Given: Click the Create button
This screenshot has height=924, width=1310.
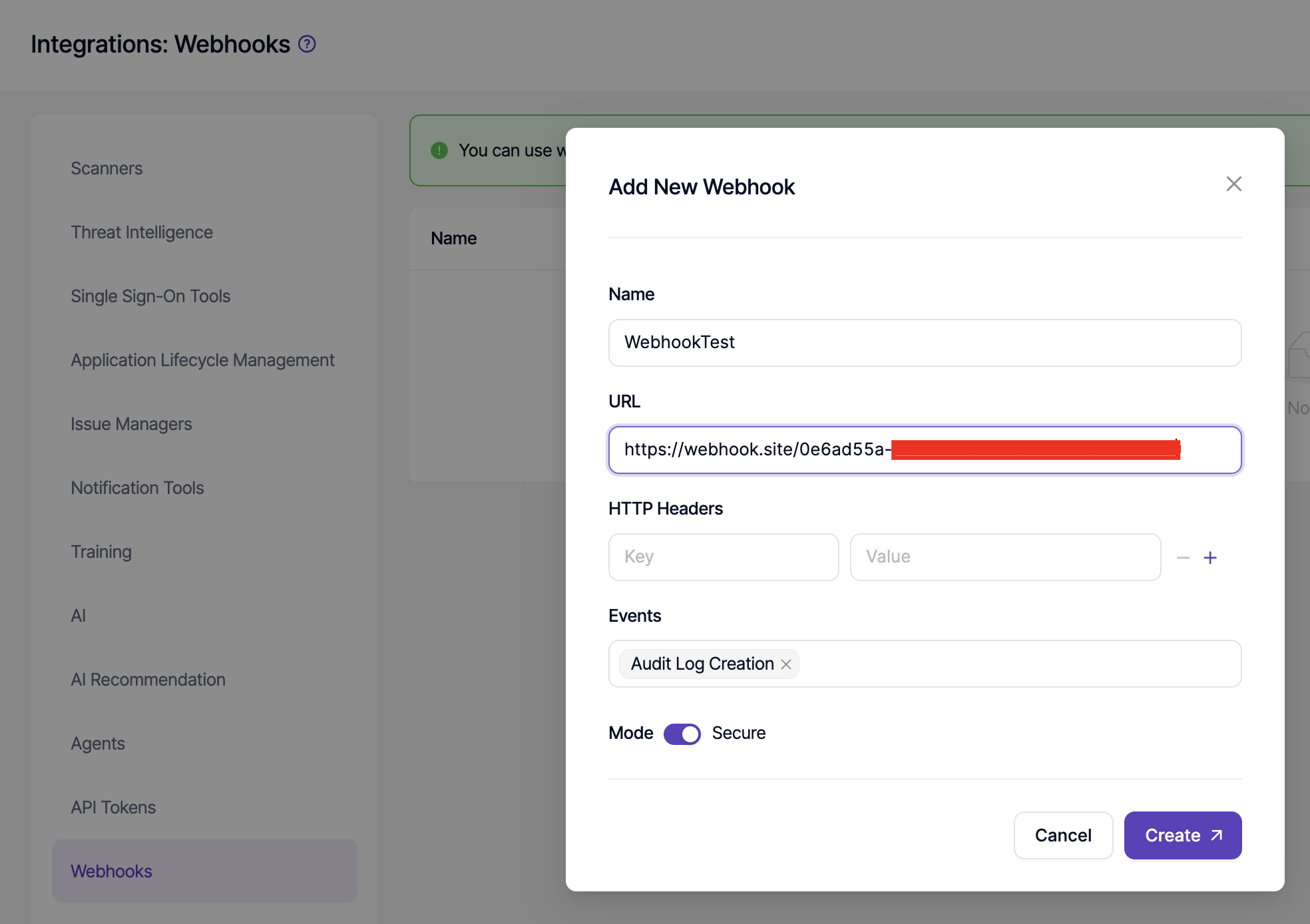Looking at the screenshot, I should (1182, 835).
